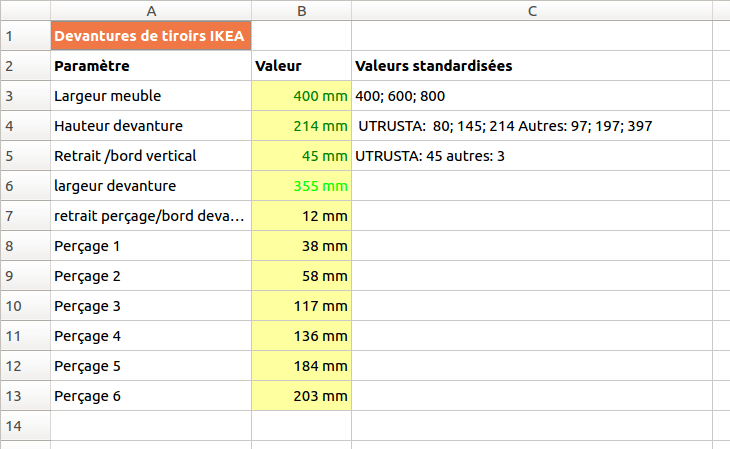
Task: Select row 11 header
Action: 26,336
